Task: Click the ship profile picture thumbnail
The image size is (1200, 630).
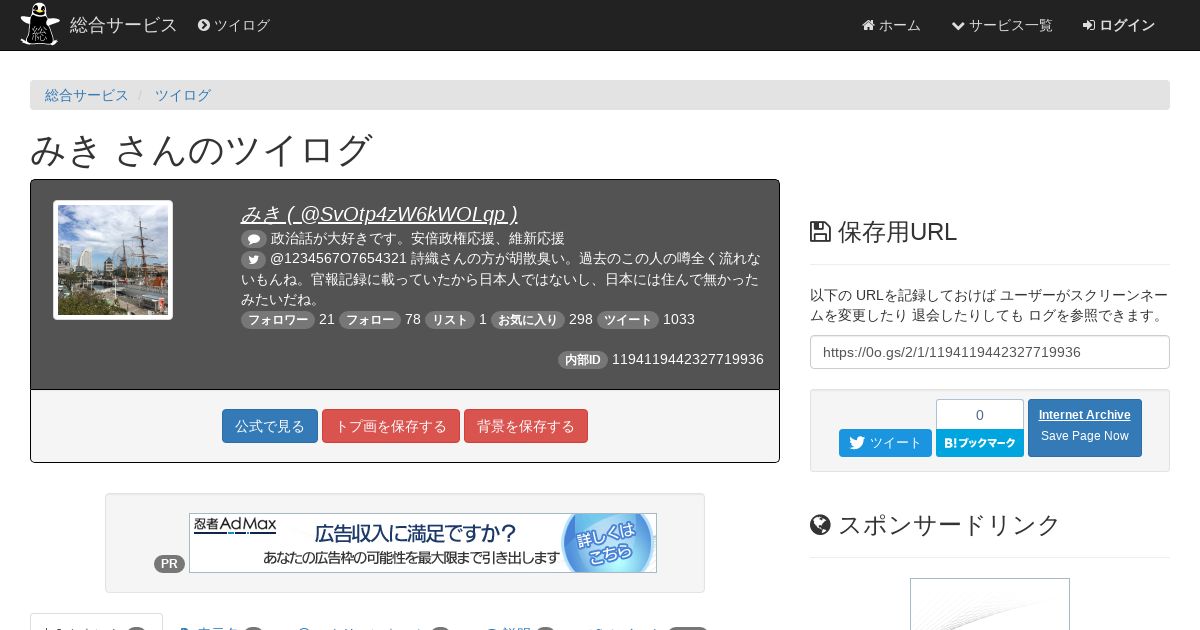Action: (x=113, y=260)
